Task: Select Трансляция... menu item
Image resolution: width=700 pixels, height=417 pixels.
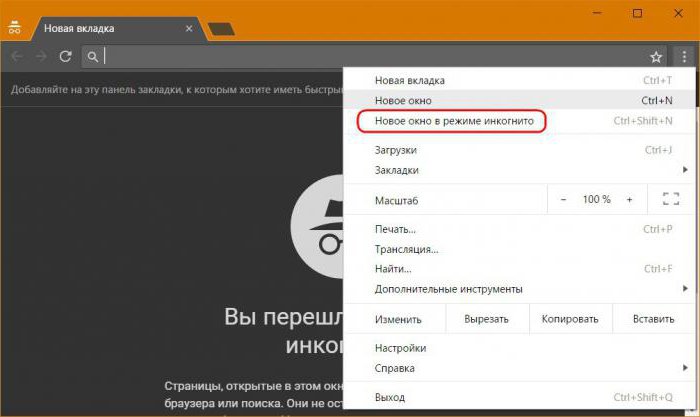Action: tap(519, 249)
